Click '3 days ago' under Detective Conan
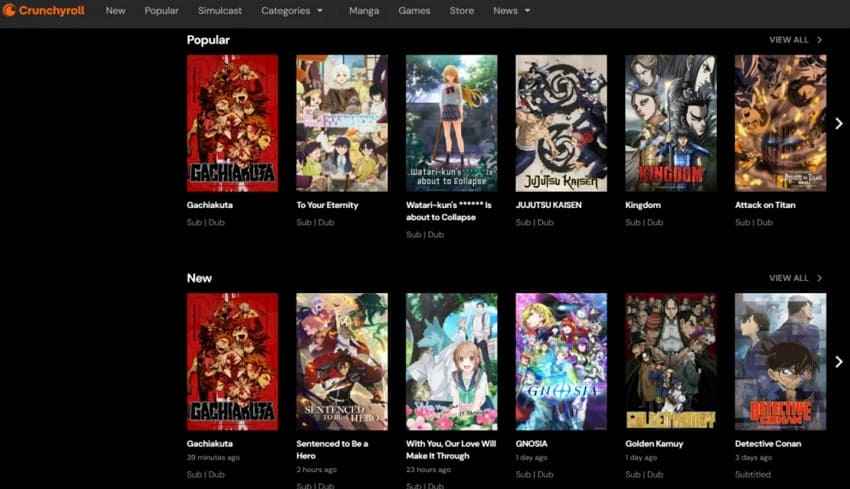This screenshot has height=489, width=850. (x=754, y=458)
